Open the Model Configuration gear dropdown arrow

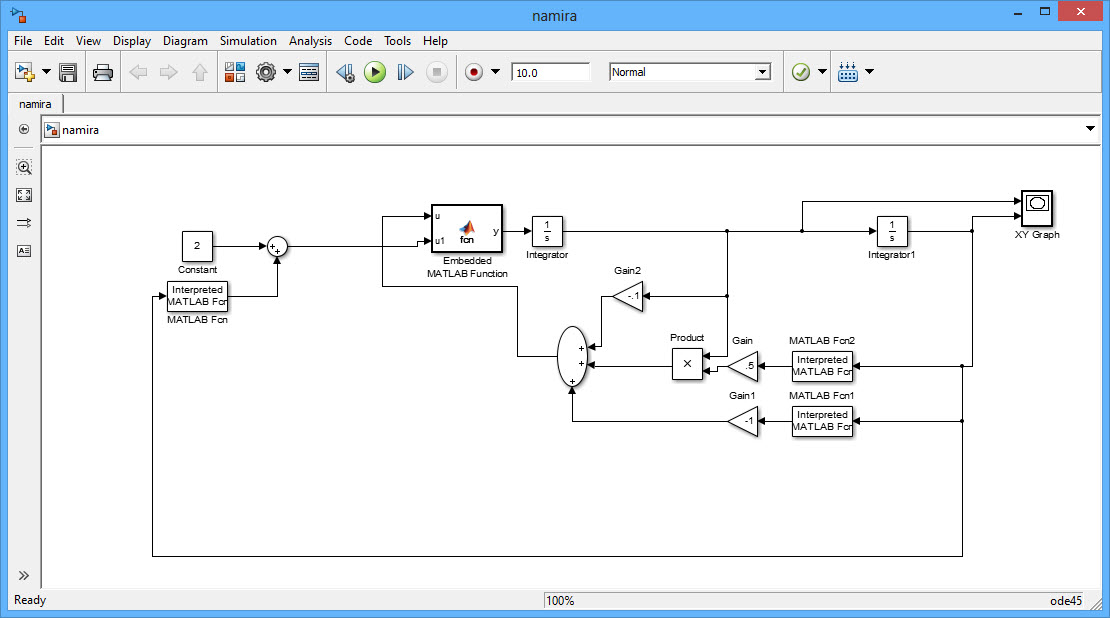pos(288,72)
